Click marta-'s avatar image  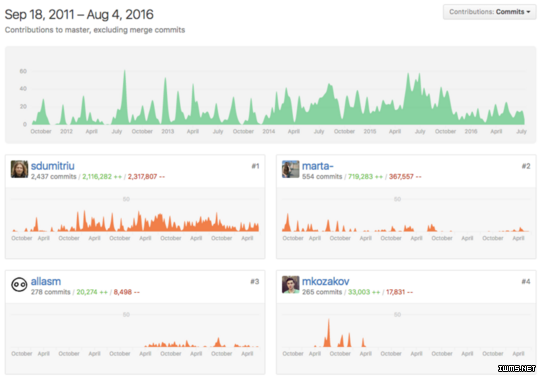tap(290, 169)
